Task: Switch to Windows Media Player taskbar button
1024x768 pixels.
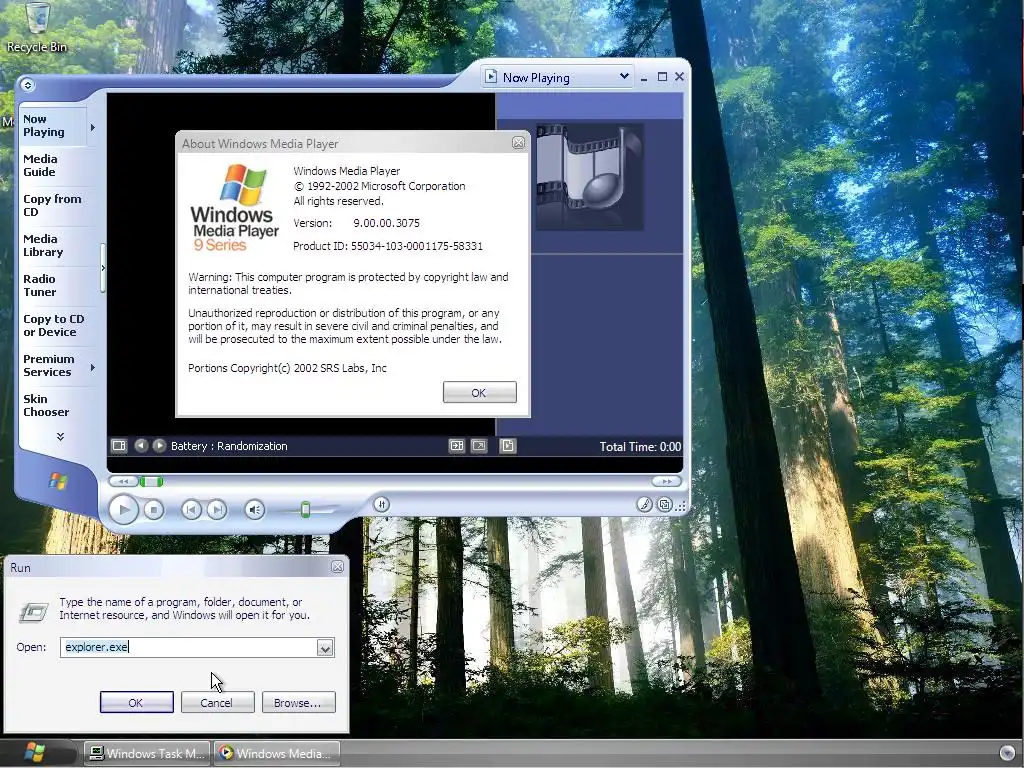Action: 278,754
